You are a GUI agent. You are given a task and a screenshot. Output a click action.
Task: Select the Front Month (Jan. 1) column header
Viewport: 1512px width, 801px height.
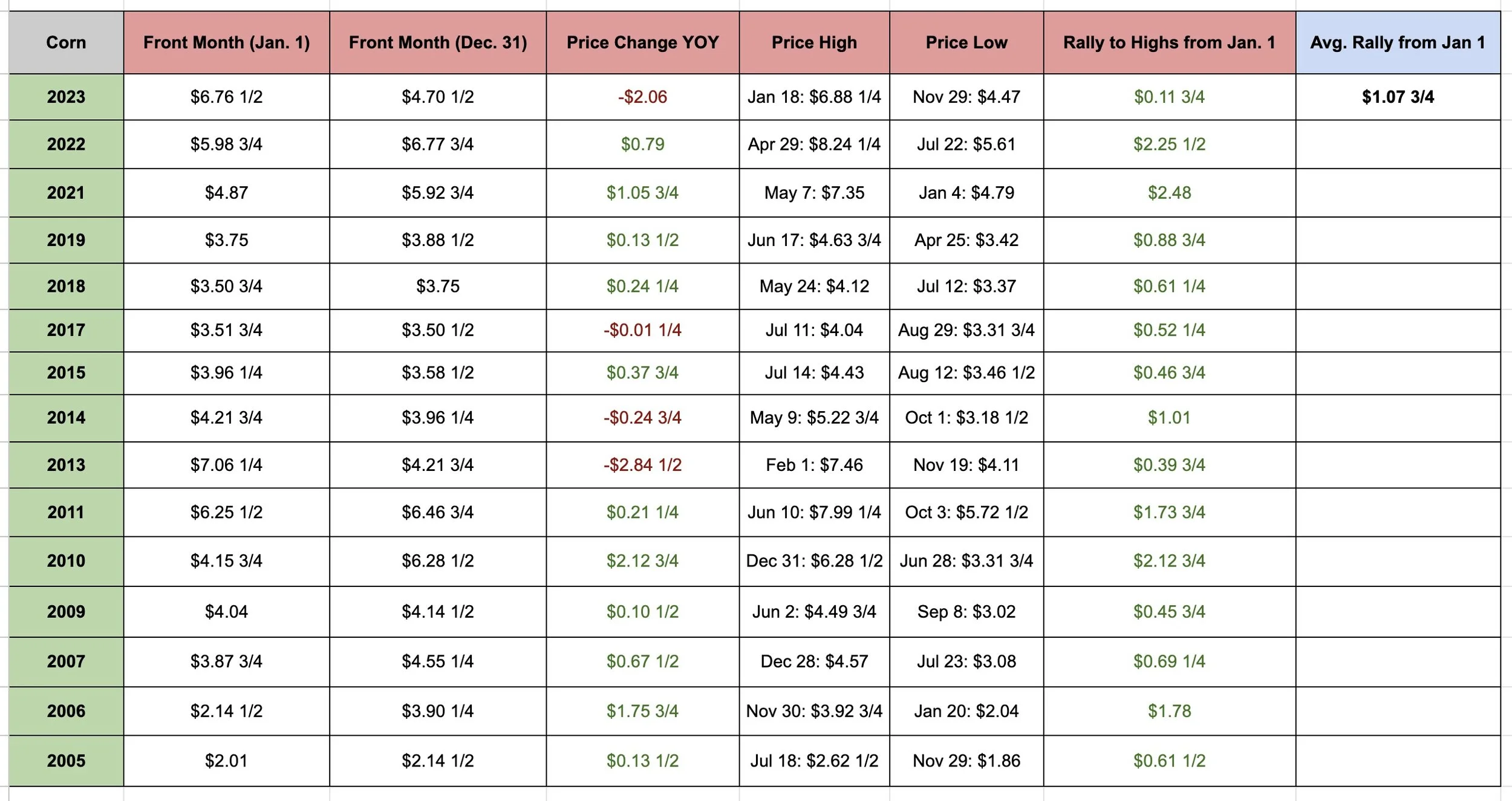[226, 42]
